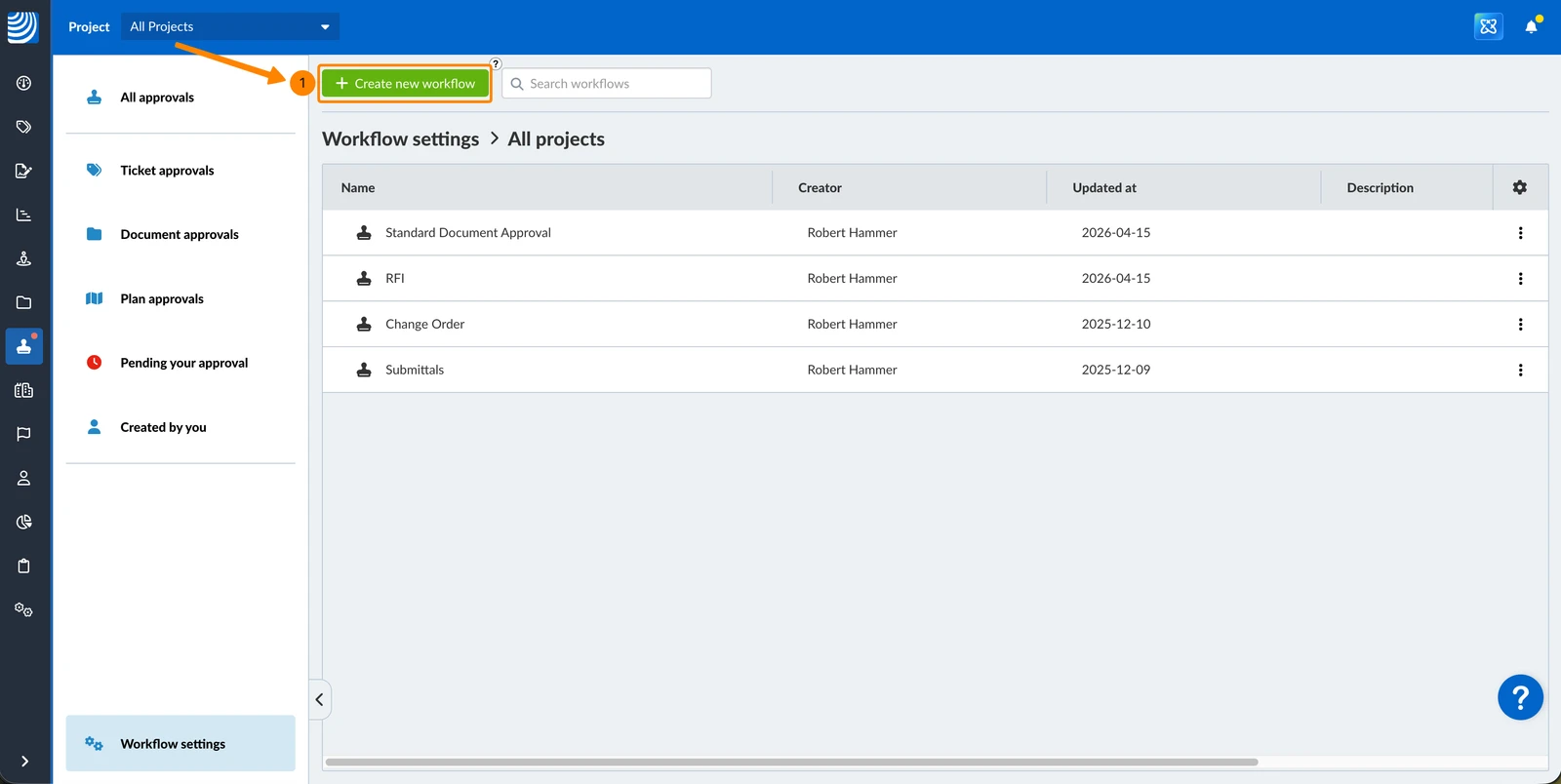The height and width of the screenshot is (784, 1561).
Task: Click the date 2025-12-10
Action: click(1116, 325)
